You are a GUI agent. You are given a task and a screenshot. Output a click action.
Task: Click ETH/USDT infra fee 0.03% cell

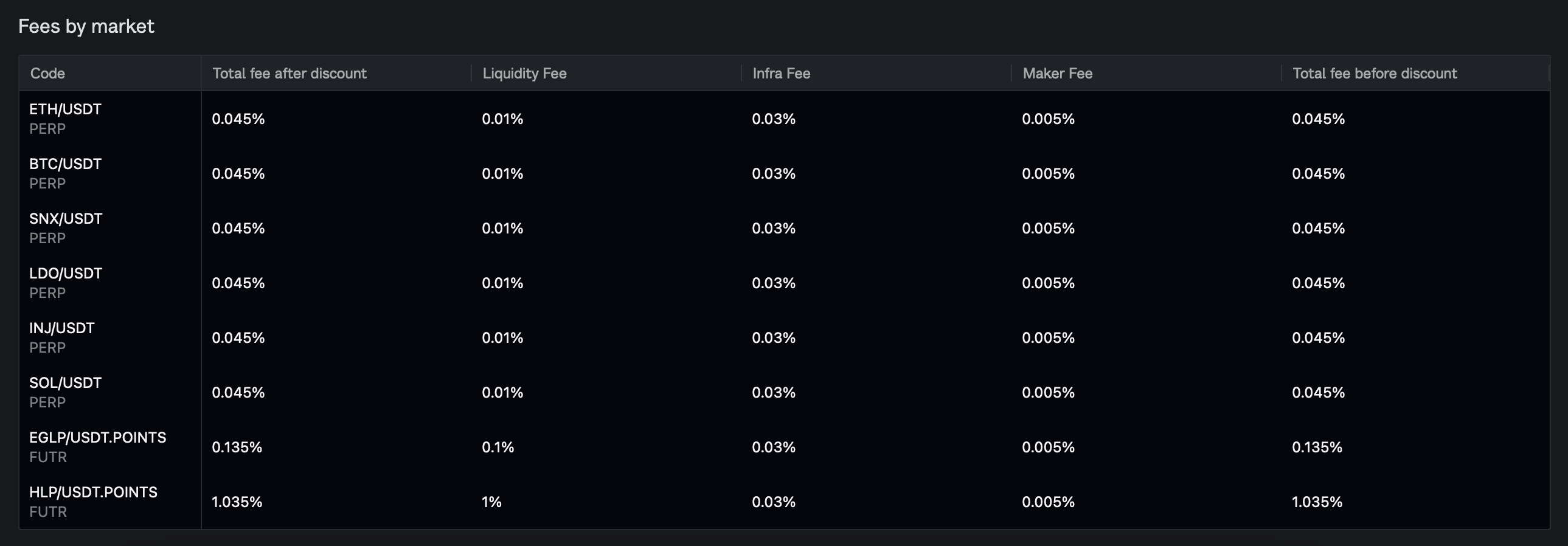coord(774,119)
